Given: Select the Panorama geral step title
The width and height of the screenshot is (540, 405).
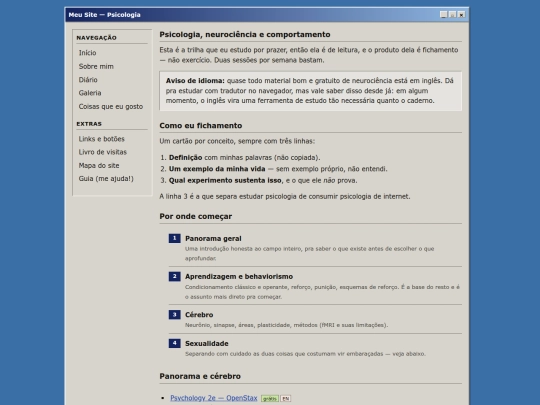Looking at the screenshot, I should pyautogui.click(x=213, y=238).
